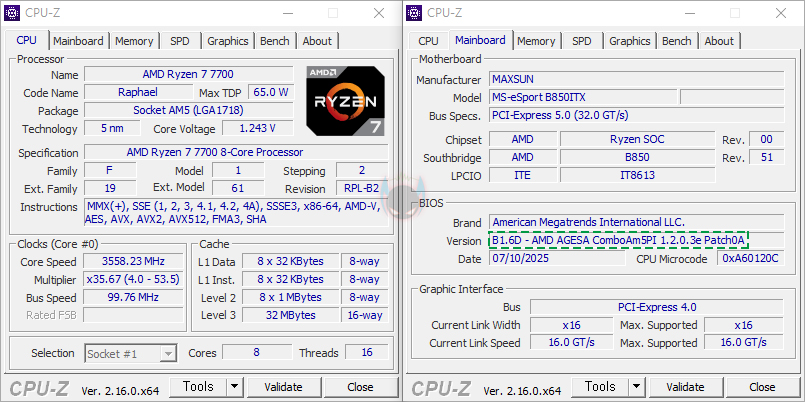Click the Level 2 cache value 8 x 1 MBytes
The image size is (805, 402).
tap(291, 297)
